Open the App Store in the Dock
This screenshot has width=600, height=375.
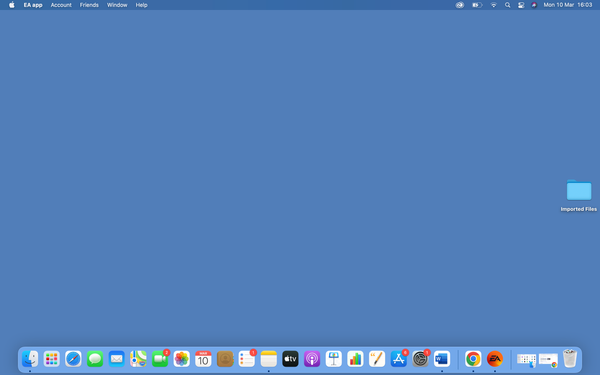pyautogui.click(x=398, y=359)
